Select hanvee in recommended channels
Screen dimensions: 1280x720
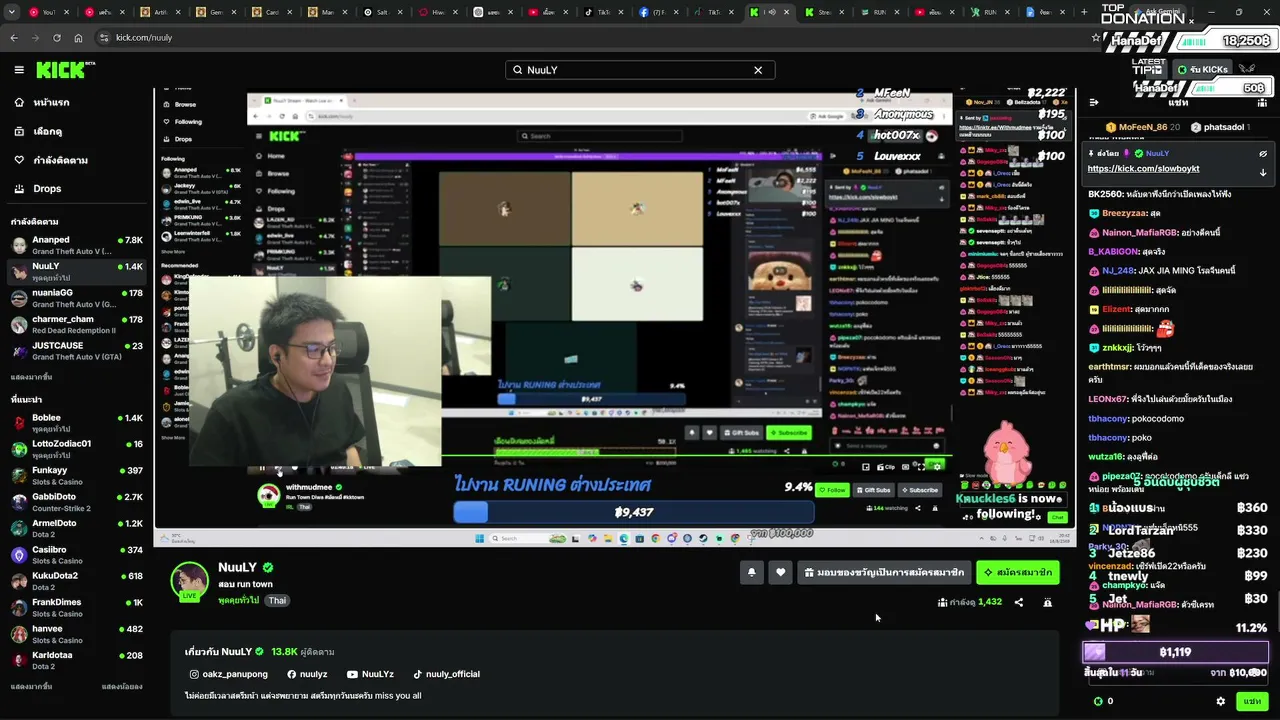[78, 634]
